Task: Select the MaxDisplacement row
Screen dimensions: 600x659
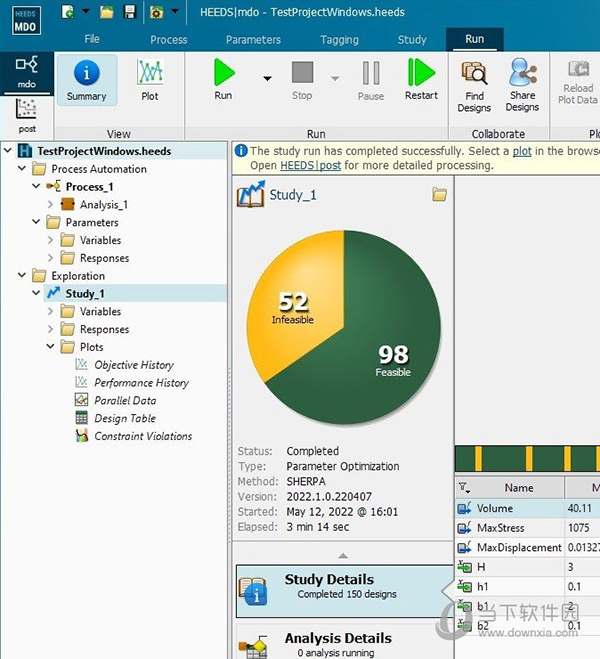Action: 528,547
